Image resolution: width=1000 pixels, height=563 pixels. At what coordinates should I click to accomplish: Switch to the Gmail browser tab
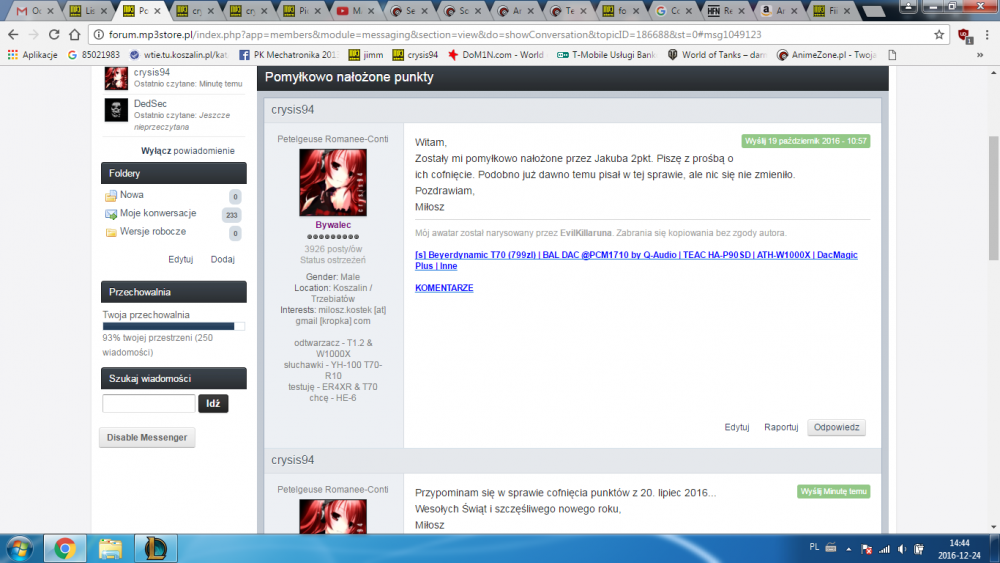click(x=35, y=11)
